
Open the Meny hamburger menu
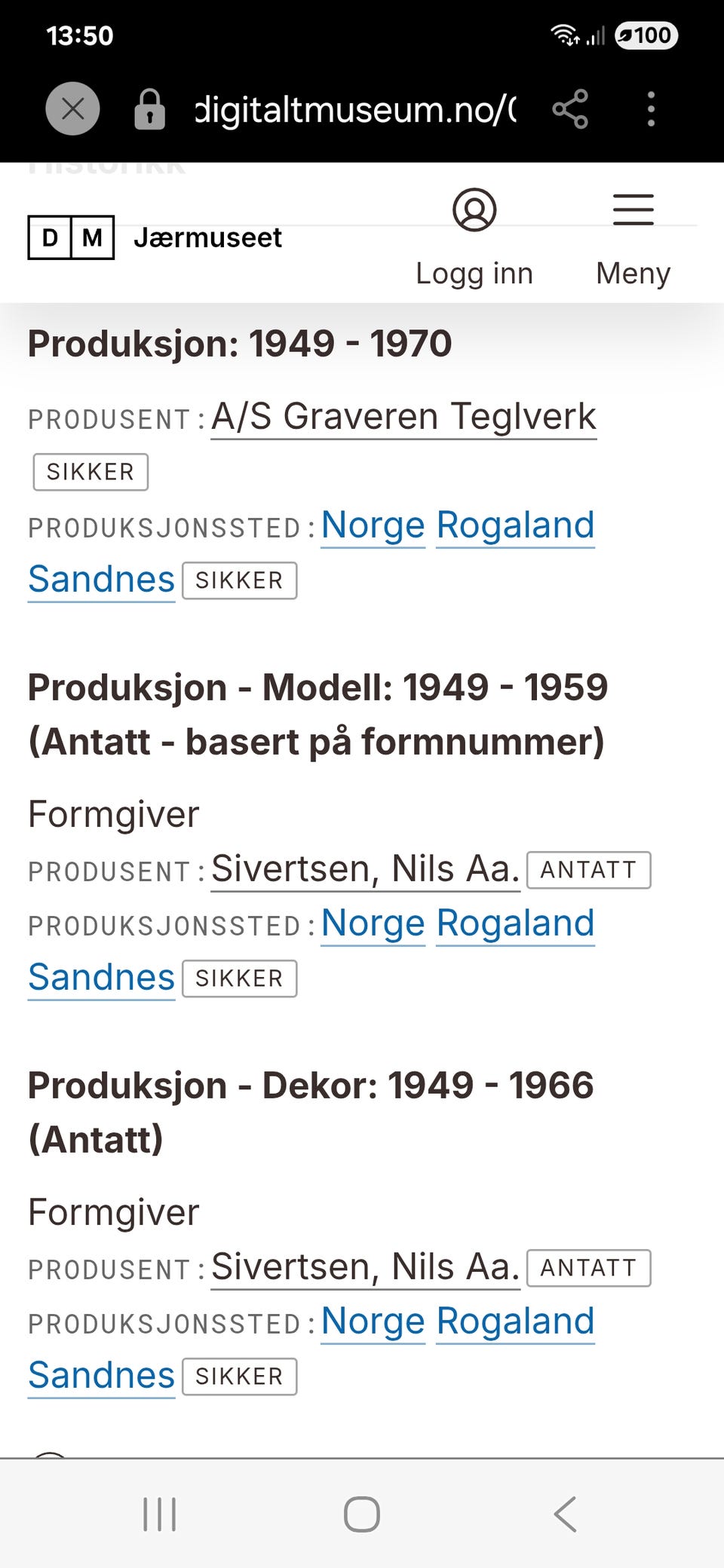coord(633,210)
